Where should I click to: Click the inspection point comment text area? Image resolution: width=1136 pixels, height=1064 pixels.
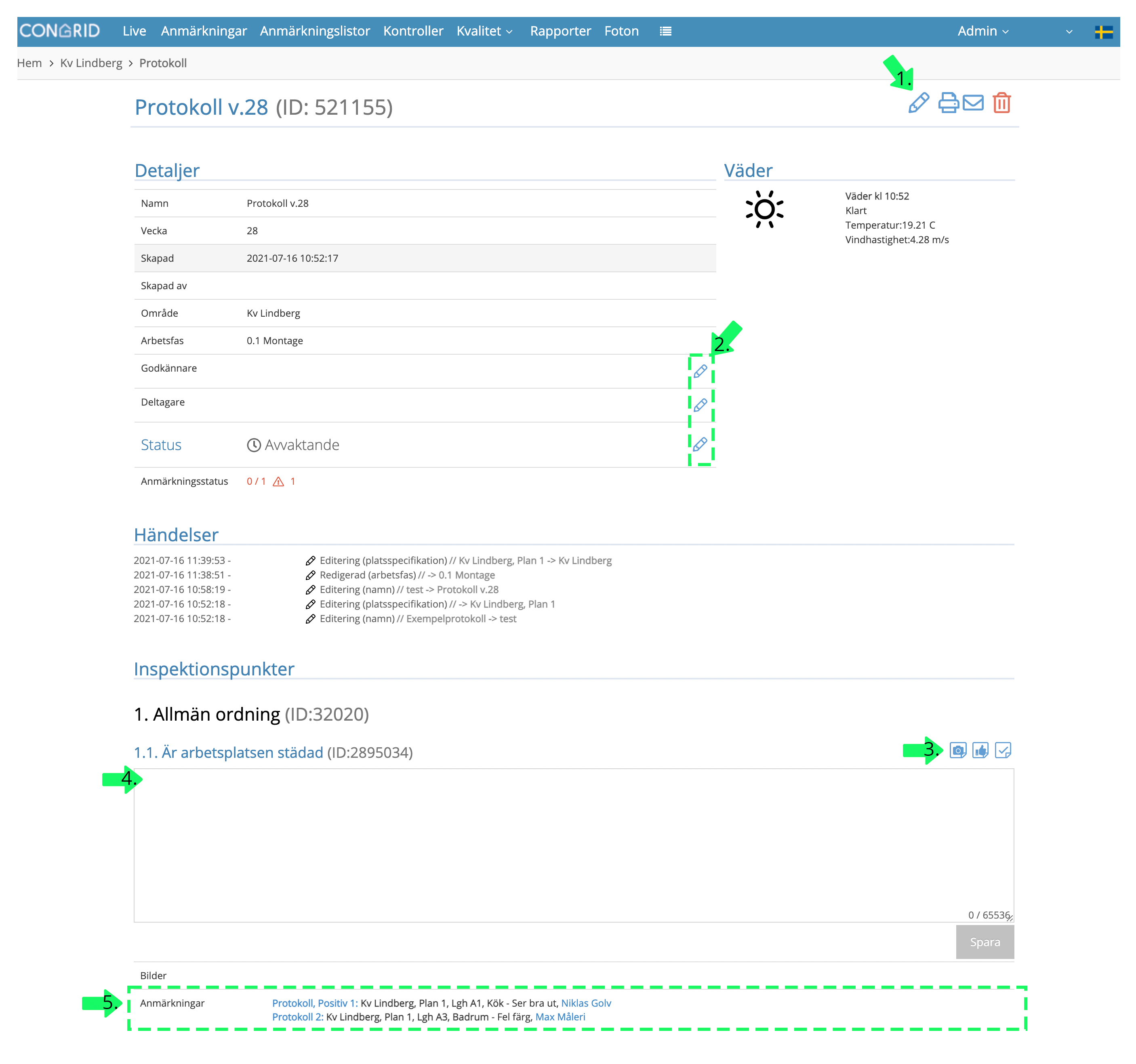pyautogui.click(x=574, y=845)
